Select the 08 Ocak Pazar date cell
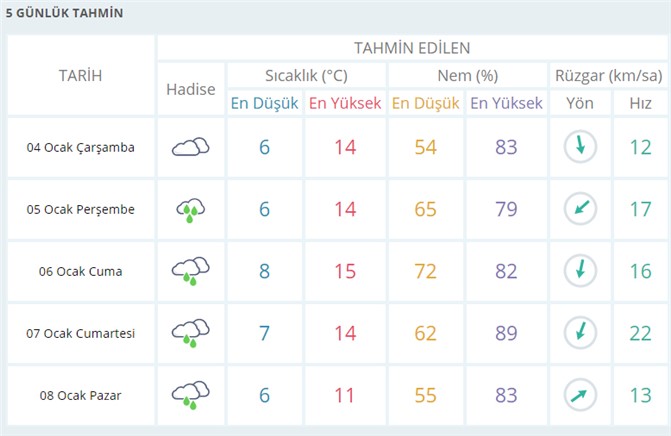 point(80,395)
